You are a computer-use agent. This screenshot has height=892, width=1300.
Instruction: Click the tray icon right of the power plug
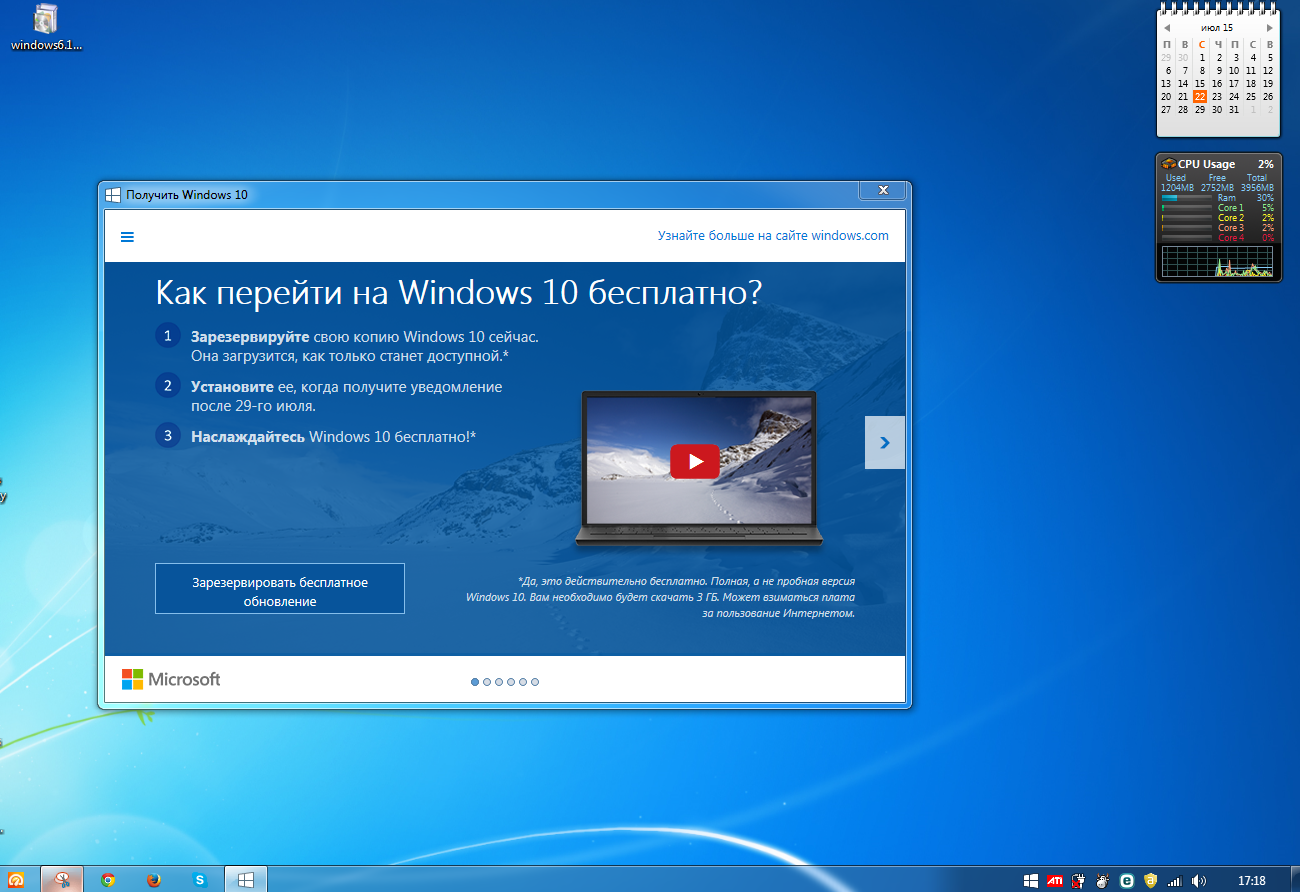(x=1103, y=881)
